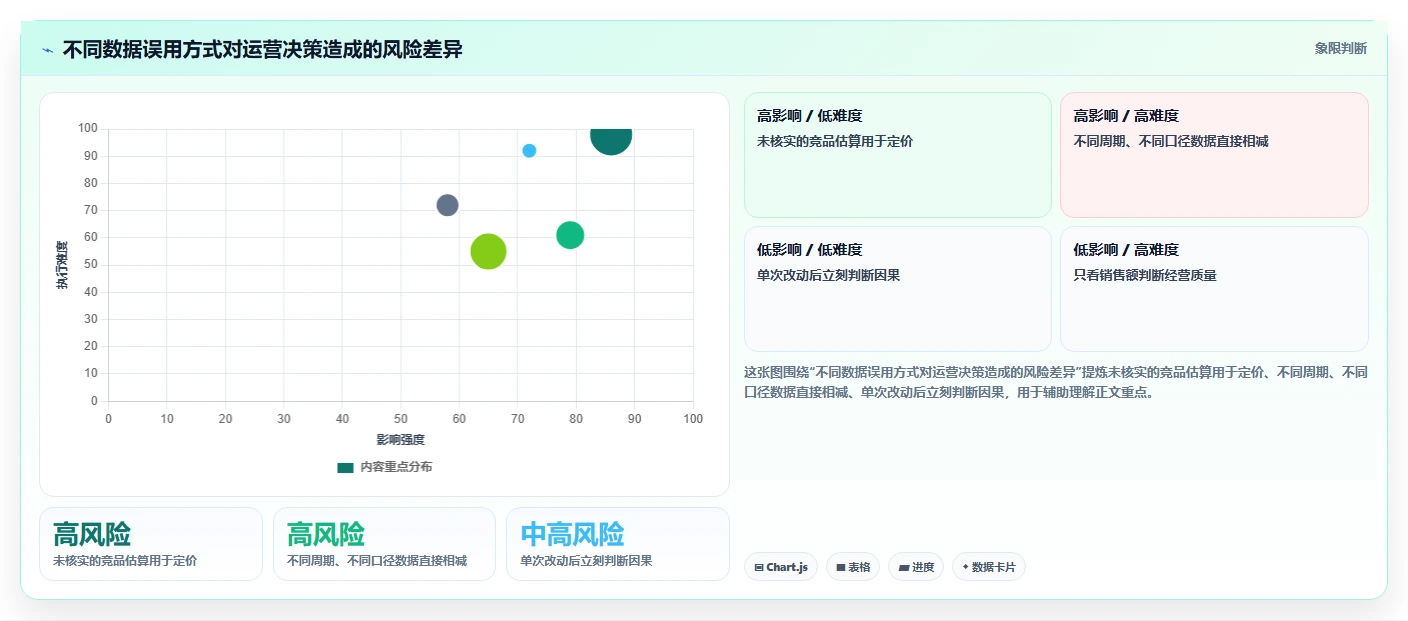The image size is (1408, 621).
Task: Click the text 单次改动后立刻判断因果 in quadrant card
Action: pyautogui.click(x=829, y=275)
